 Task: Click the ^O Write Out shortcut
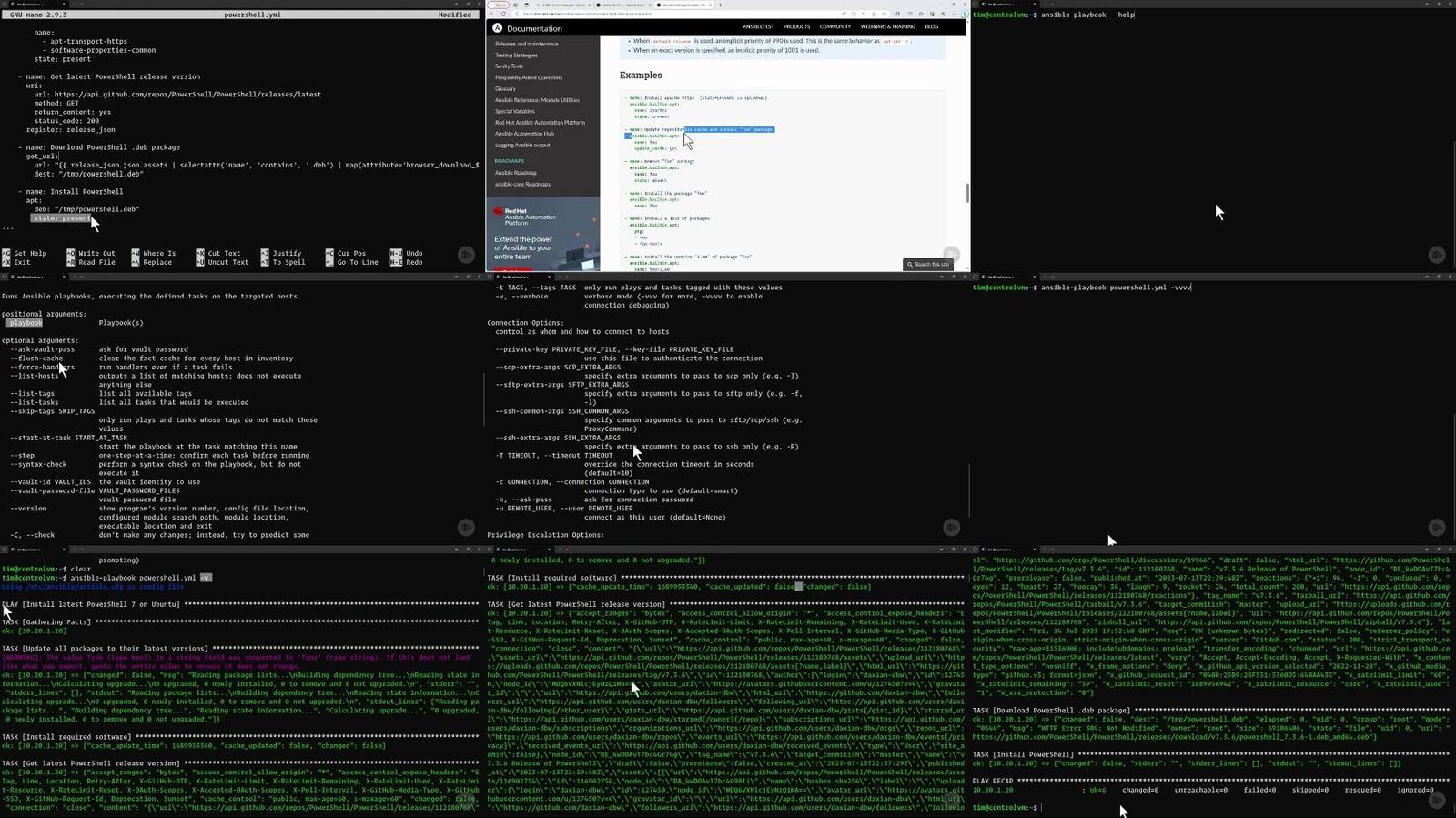click(91, 253)
